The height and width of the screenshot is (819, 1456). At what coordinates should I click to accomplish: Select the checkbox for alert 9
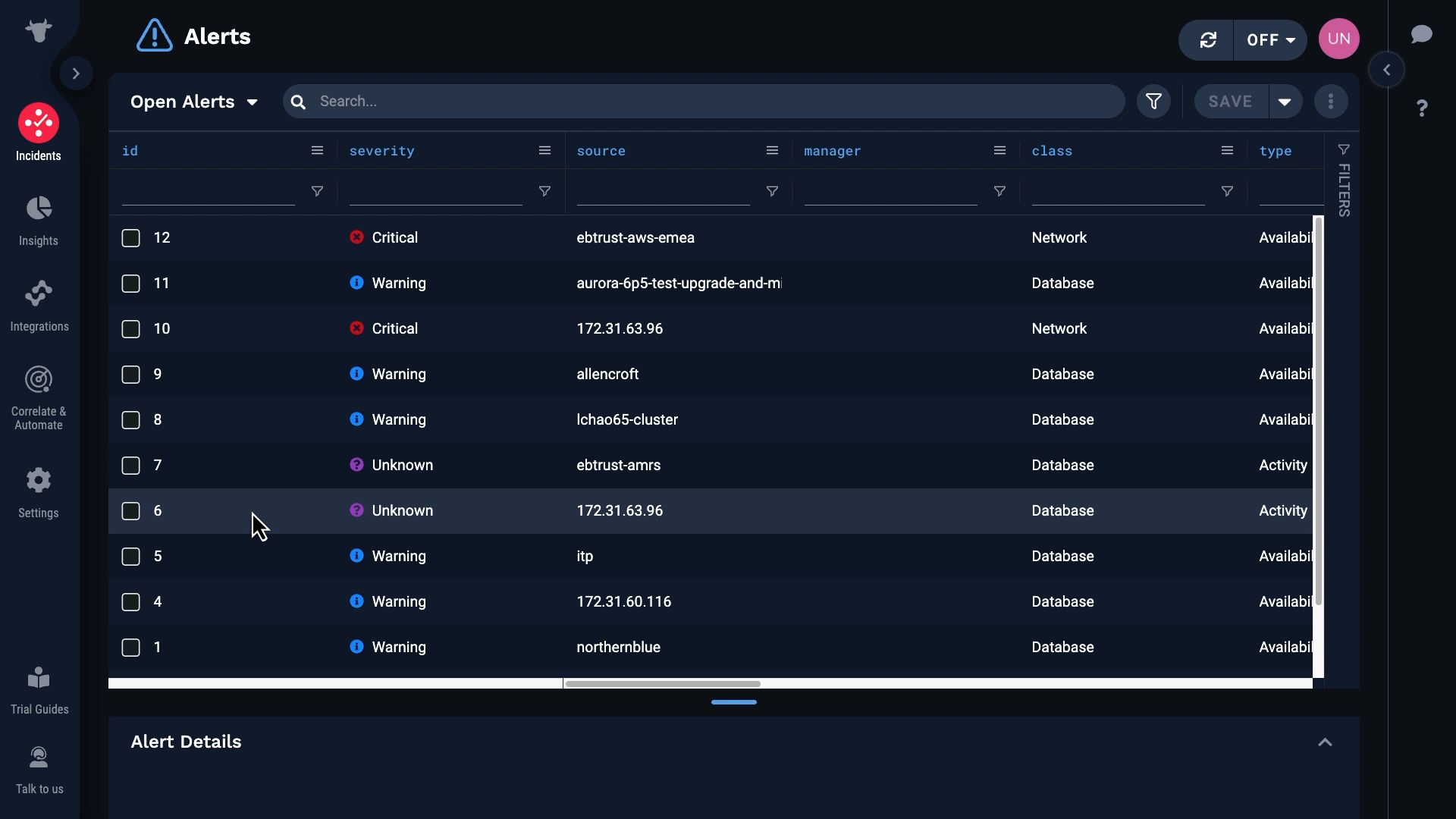(131, 375)
